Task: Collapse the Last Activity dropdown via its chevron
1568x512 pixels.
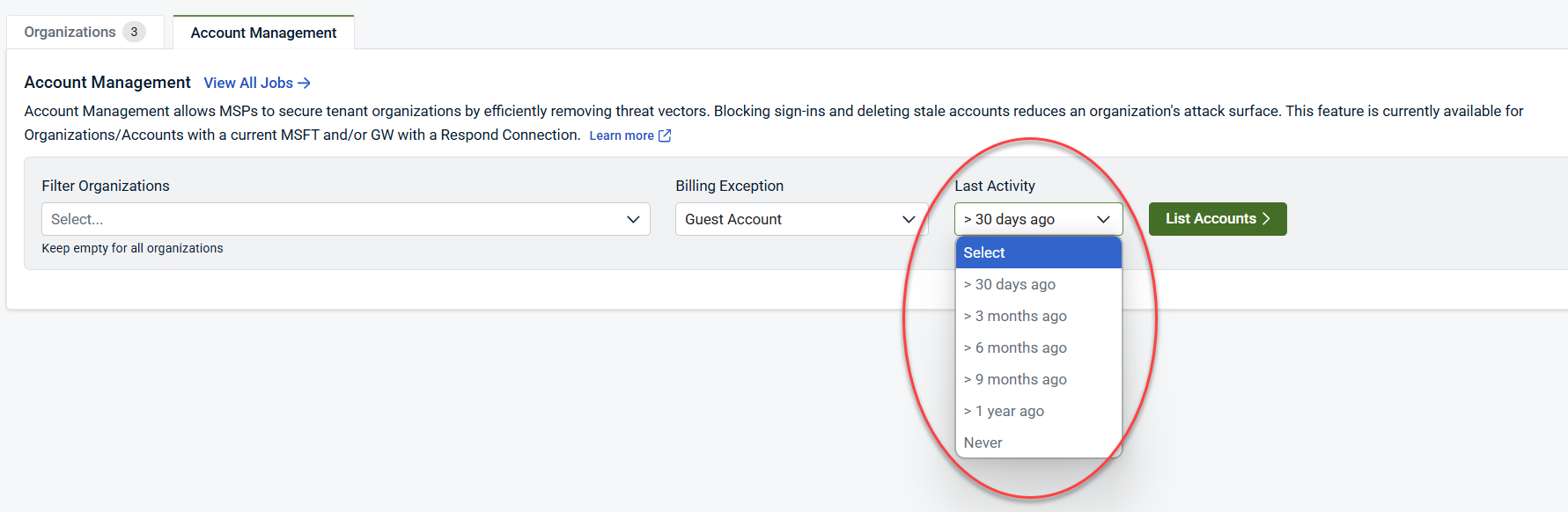Action: tap(1103, 219)
